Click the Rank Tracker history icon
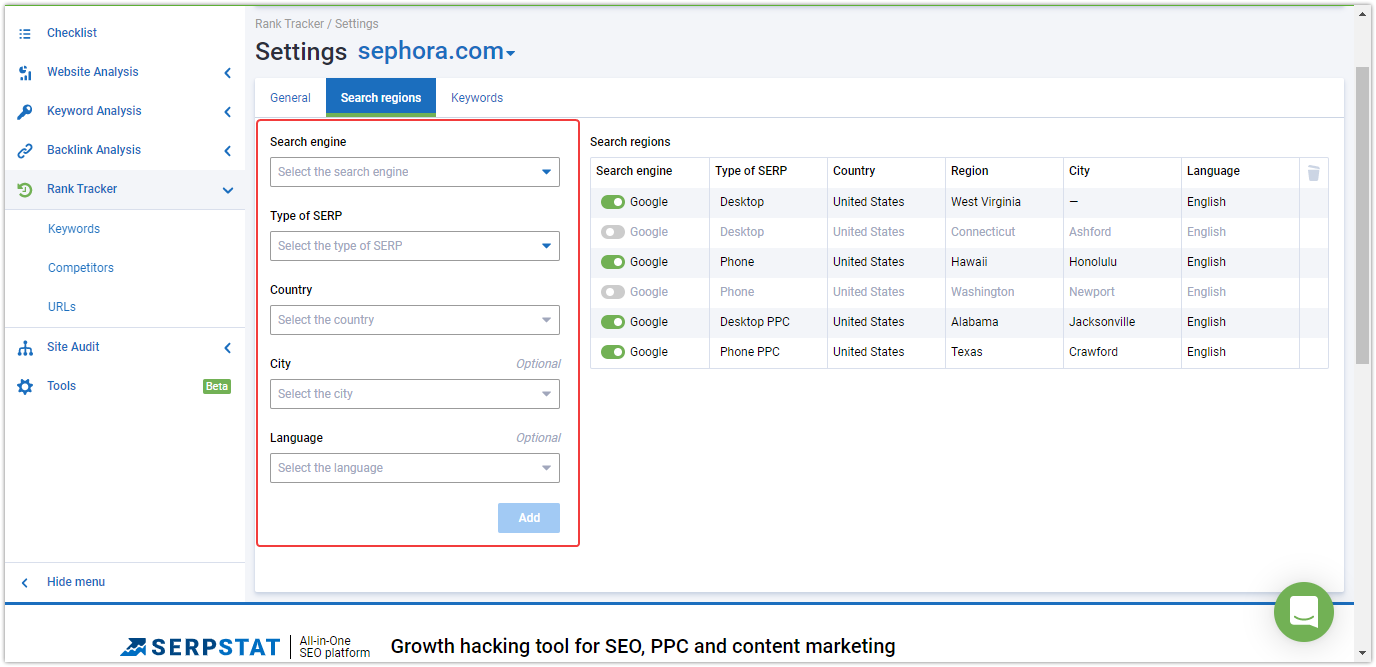This screenshot has width=1376, height=667. coord(25,190)
